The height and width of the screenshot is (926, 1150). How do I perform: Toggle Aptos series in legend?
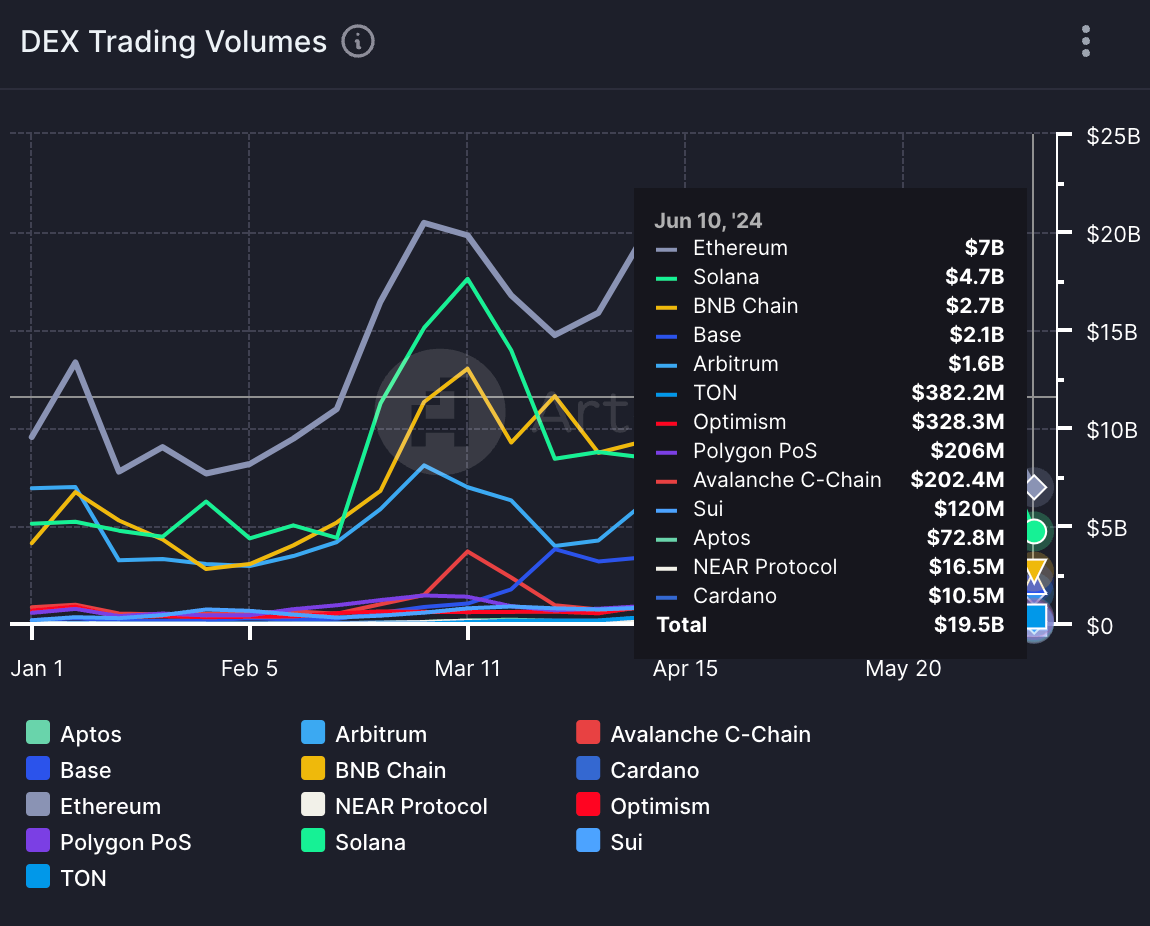(x=74, y=733)
